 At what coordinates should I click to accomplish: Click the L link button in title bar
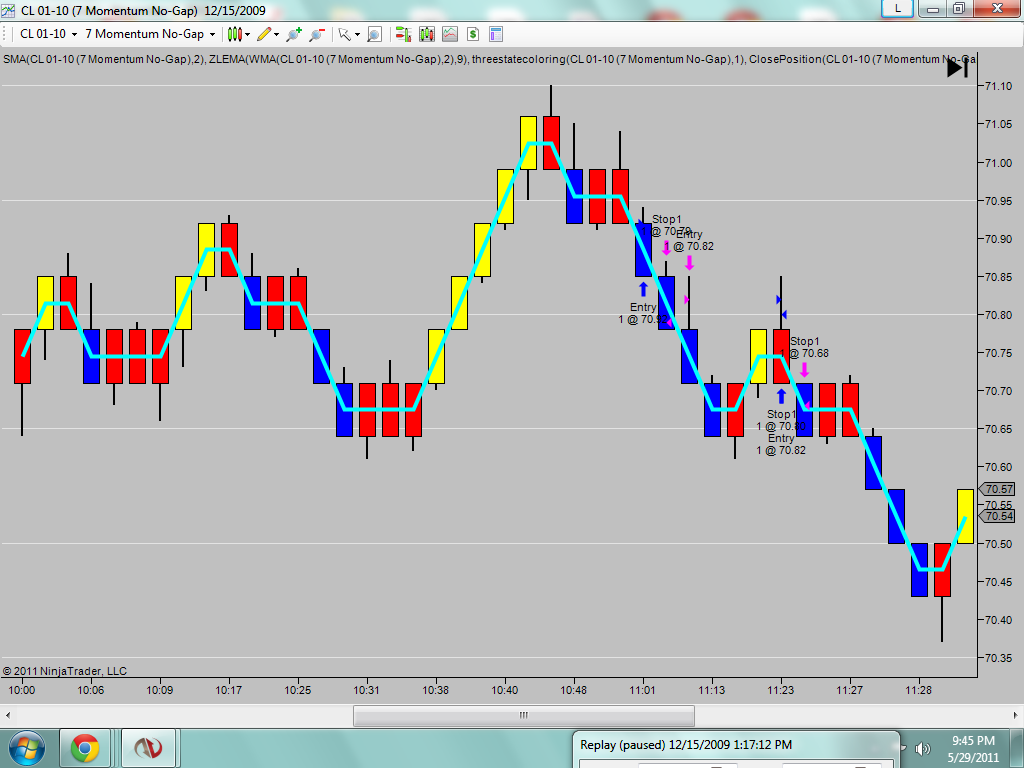(x=897, y=8)
